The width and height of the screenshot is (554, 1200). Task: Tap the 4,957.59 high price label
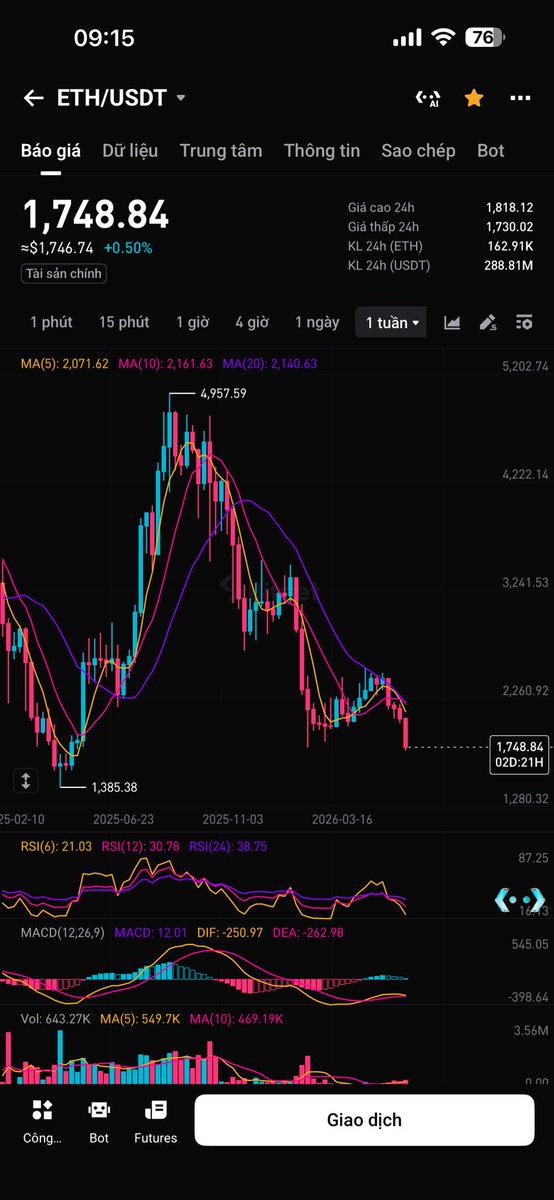tap(223, 393)
